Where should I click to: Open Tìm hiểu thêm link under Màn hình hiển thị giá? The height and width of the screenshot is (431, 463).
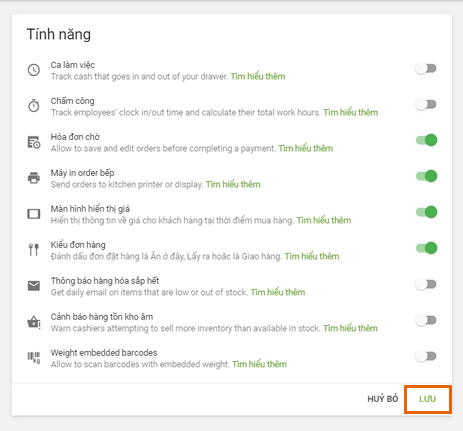tap(324, 220)
